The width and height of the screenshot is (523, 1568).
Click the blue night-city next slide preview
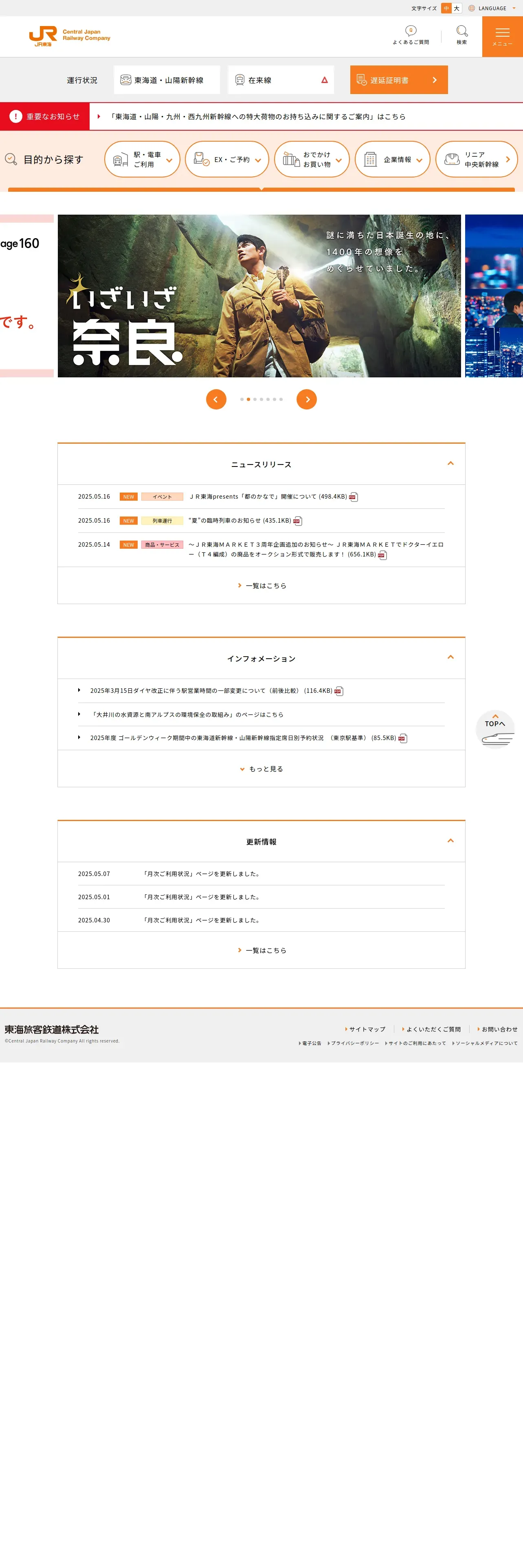pos(494,296)
